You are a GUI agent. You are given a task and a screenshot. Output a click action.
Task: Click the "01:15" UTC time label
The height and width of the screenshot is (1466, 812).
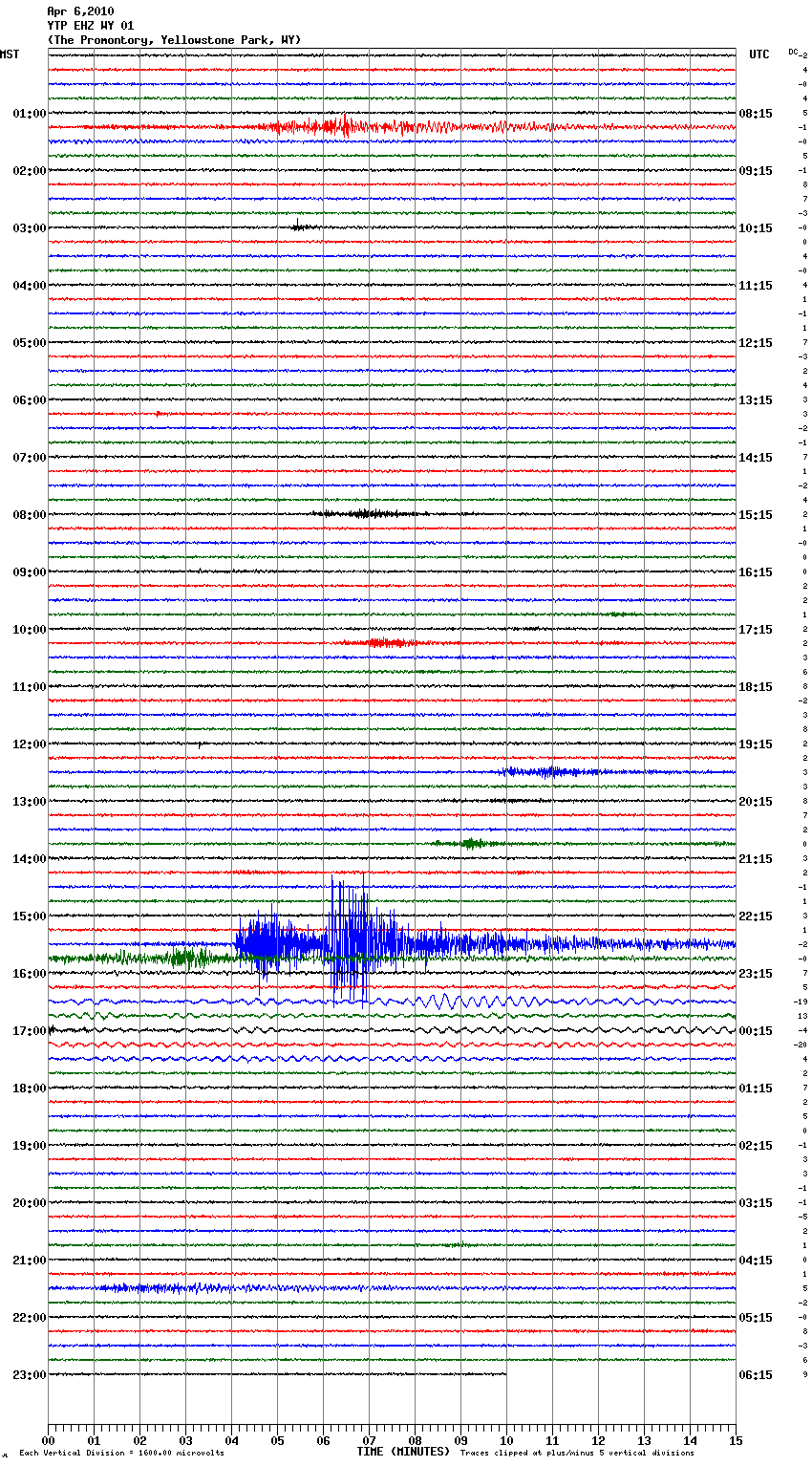[756, 1089]
